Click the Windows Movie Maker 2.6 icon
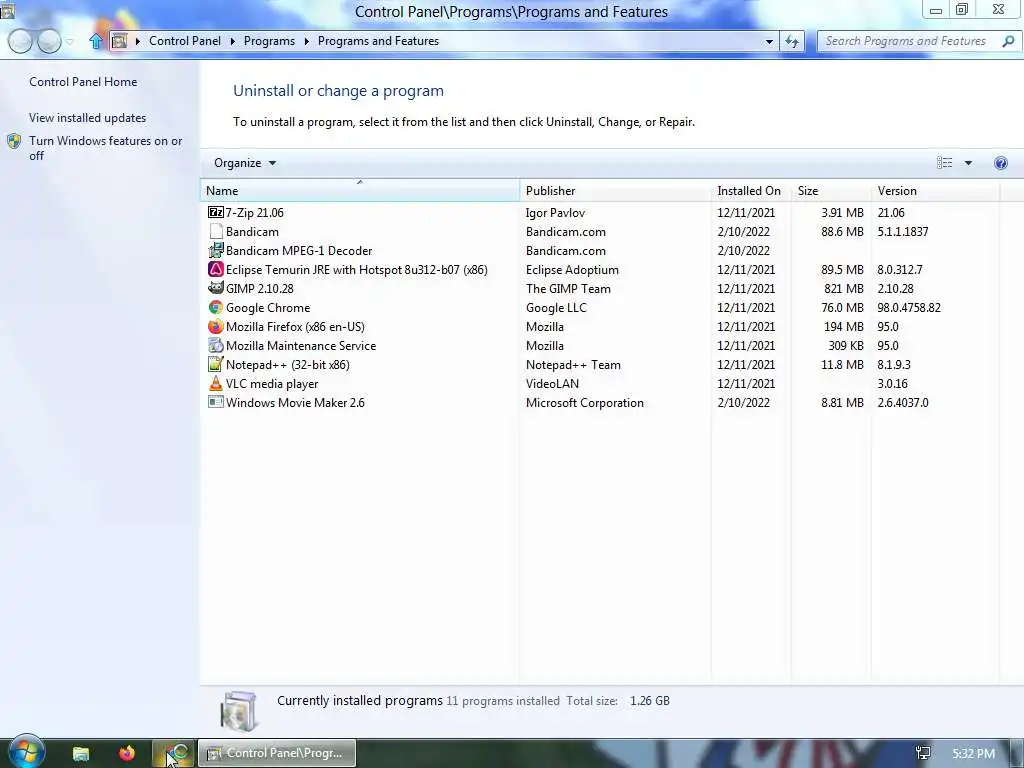Viewport: 1024px width, 768px height. pos(216,402)
